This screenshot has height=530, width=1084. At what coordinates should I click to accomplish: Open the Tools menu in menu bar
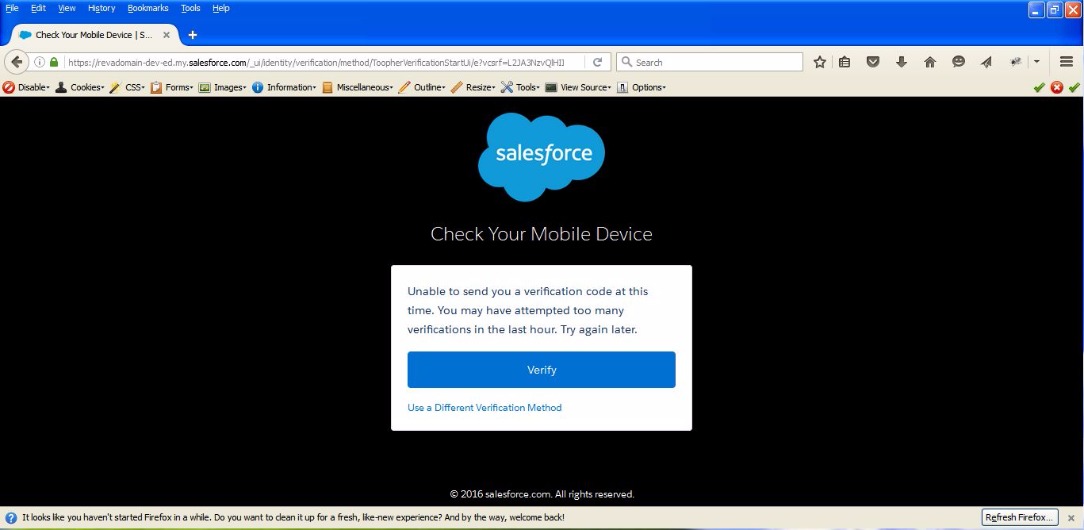191,8
